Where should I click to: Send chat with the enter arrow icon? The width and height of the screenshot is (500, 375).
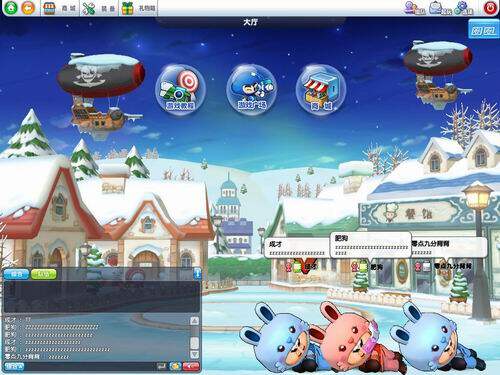[x=162, y=366]
